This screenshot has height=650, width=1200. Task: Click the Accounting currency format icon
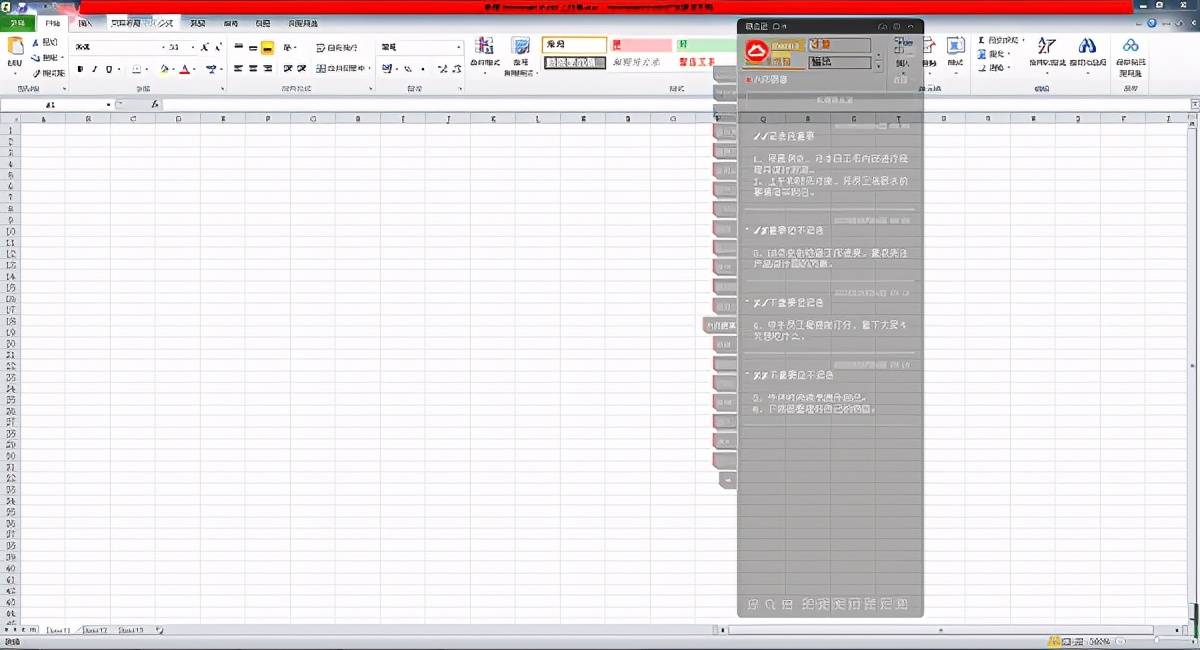(x=387, y=69)
